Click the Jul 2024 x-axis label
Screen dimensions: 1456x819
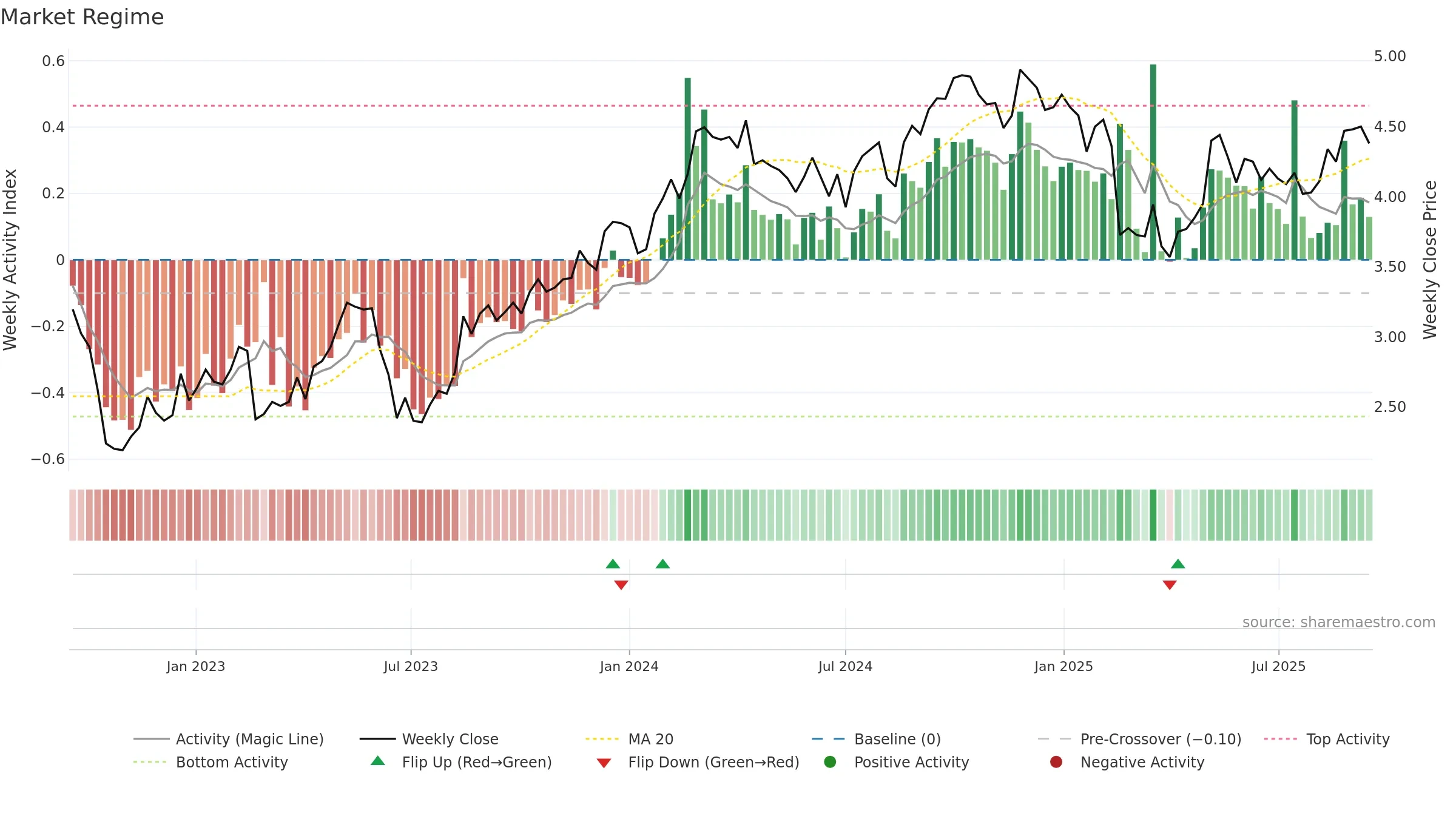pyautogui.click(x=845, y=666)
